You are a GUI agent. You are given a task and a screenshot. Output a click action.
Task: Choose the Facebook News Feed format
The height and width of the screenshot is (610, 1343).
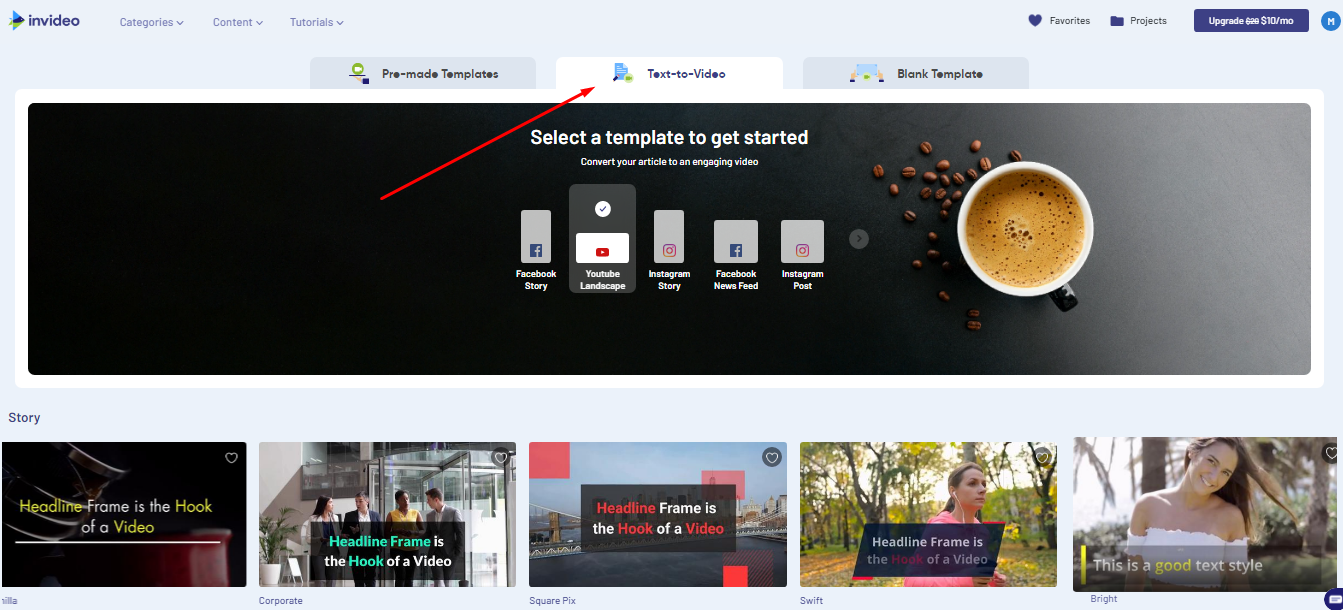(736, 256)
